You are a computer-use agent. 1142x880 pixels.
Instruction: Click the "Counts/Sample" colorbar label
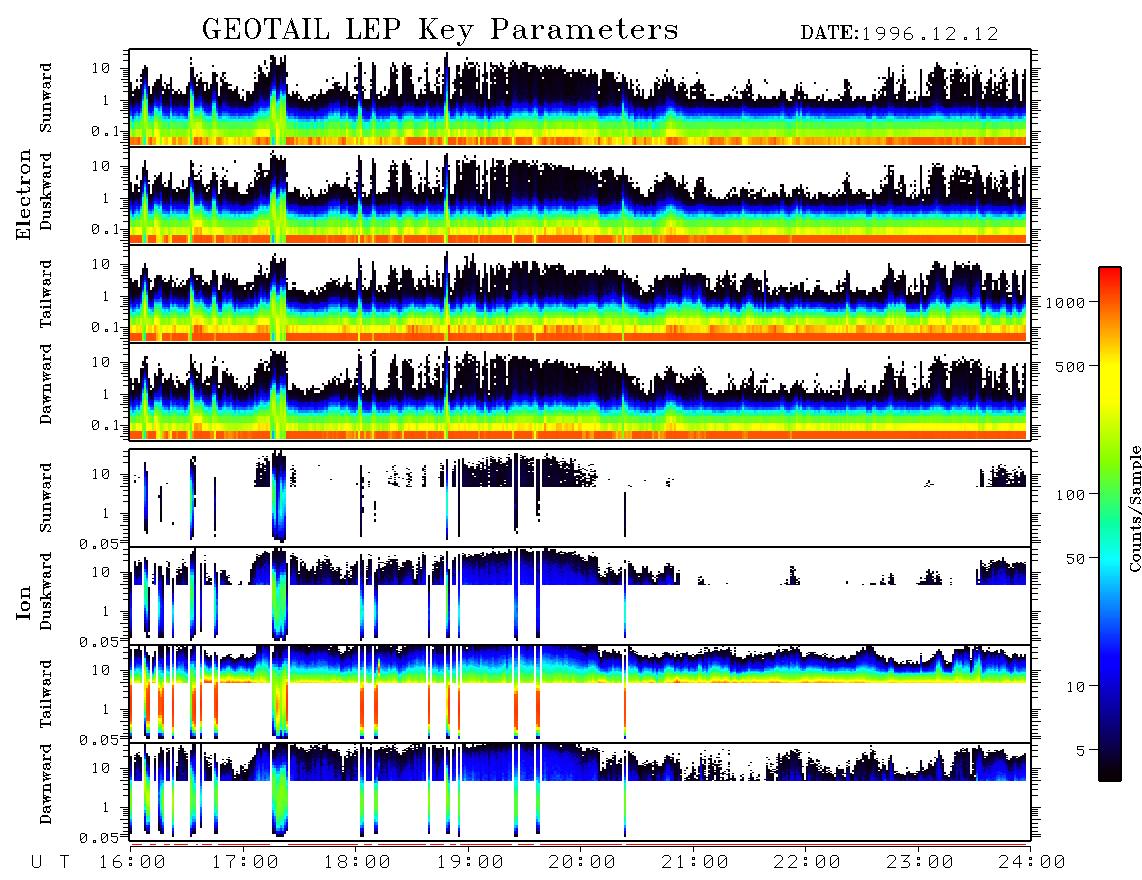tap(1134, 508)
